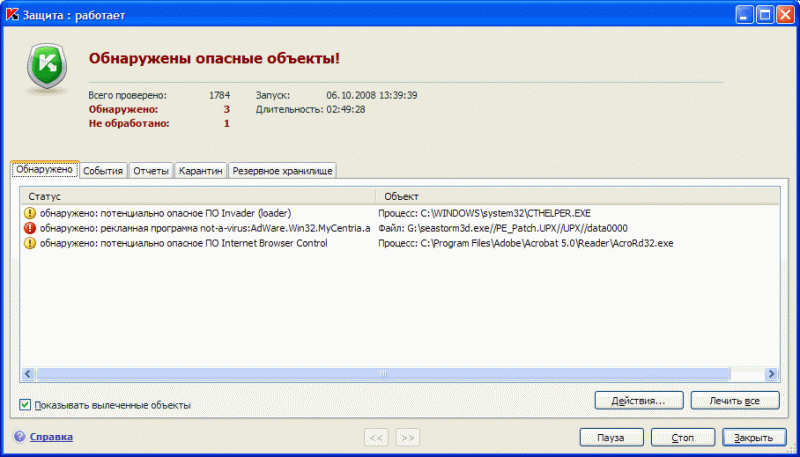This screenshot has height=457, width=800.
Task: Click the next >> navigation button
Action: pos(408,438)
